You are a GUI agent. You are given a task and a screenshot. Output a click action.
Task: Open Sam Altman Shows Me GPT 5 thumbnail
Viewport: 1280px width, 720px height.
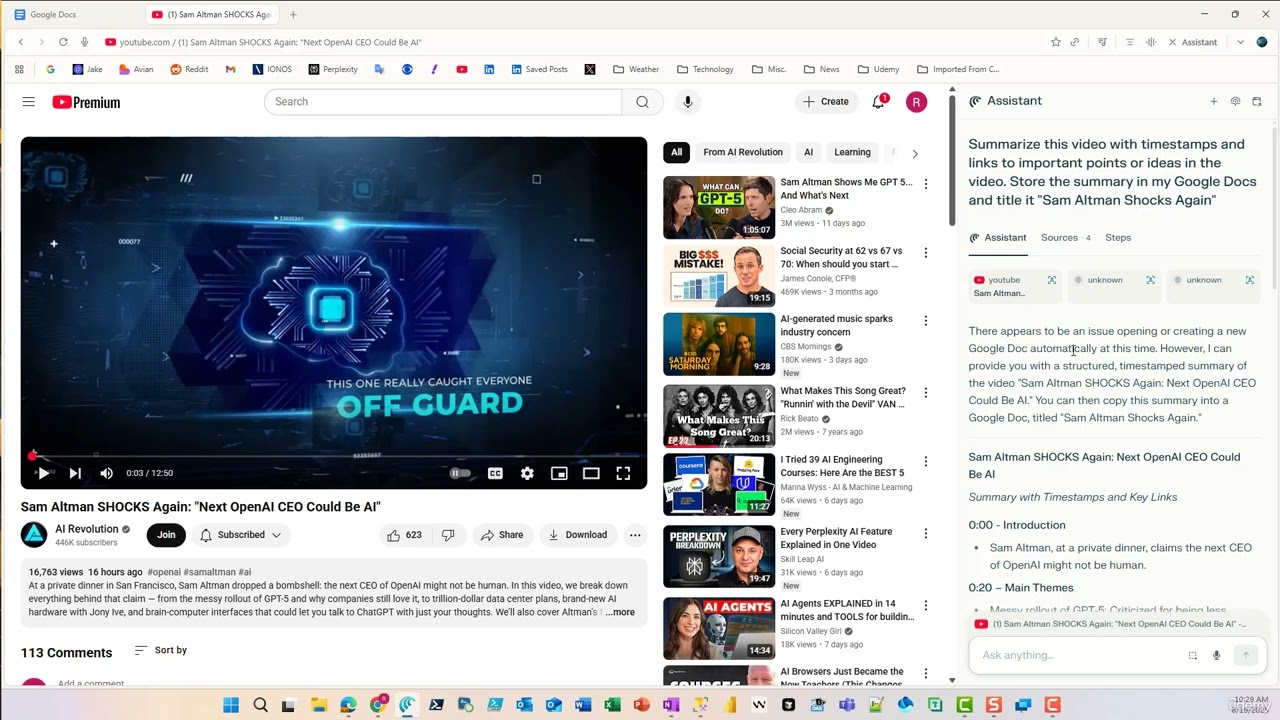[x=719, y=207]
